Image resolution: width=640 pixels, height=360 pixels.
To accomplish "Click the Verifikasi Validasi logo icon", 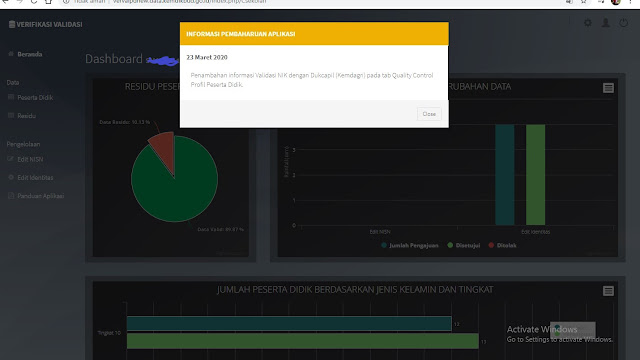I will pos(12,24).
